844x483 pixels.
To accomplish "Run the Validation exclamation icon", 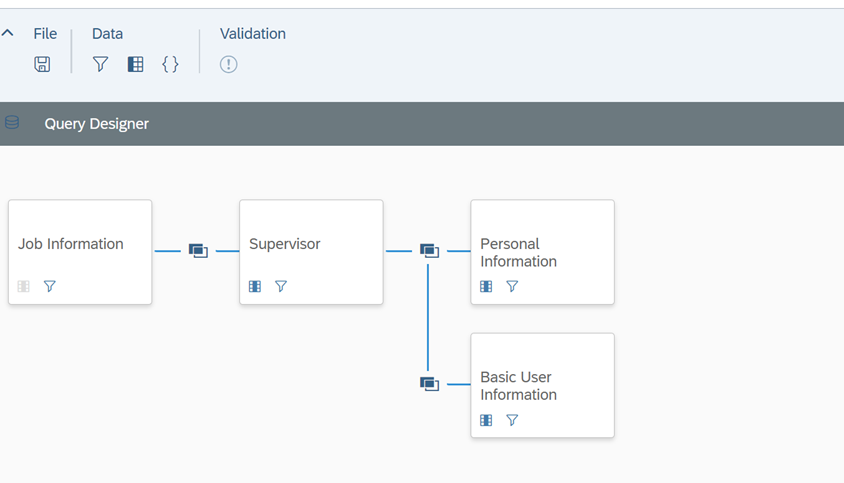I will [x=228, y=64].
